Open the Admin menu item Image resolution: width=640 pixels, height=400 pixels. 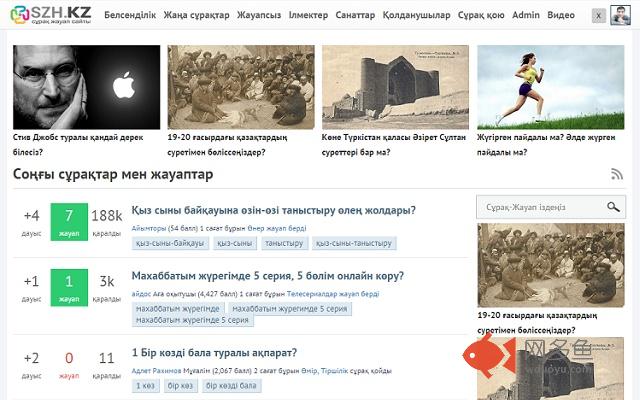526,15
